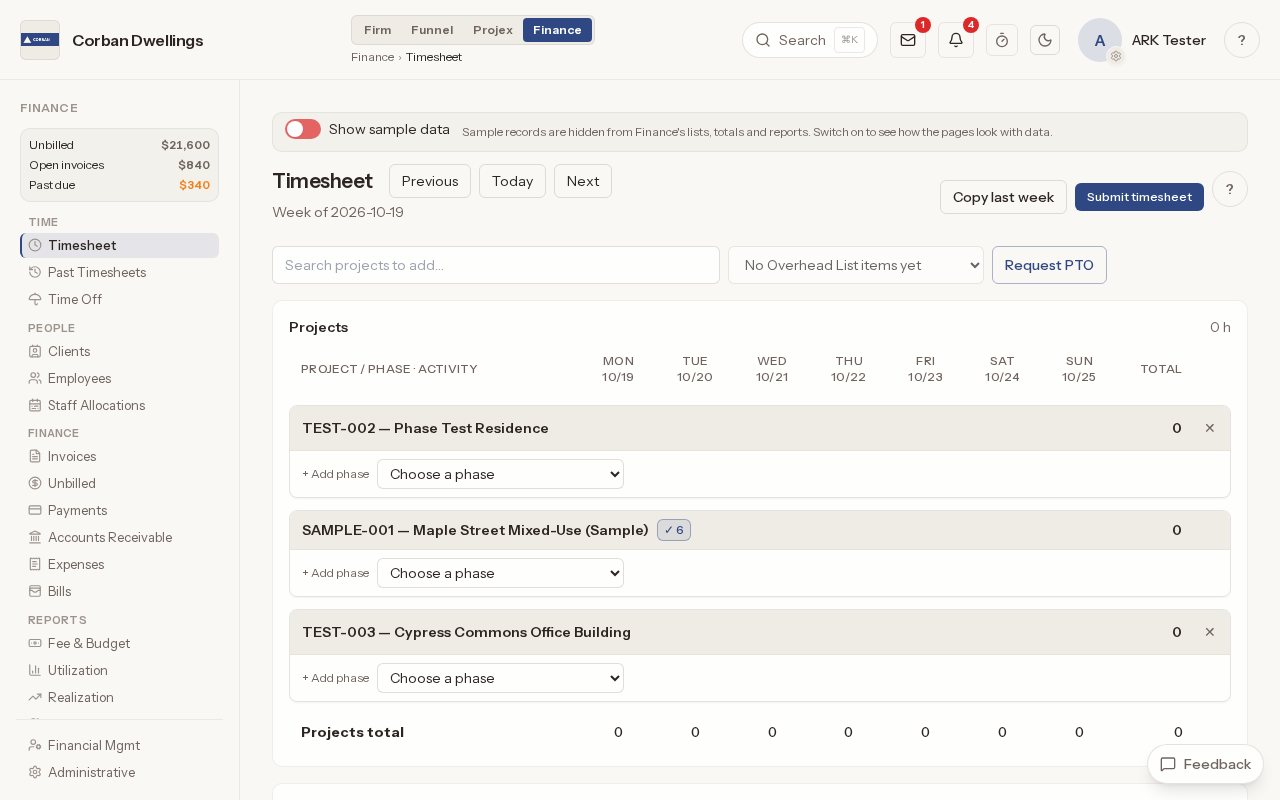Choose a phase for TEST-002 project
Image resolution: width=1280 pixels, height=800 pixels.
coord(500,474)
